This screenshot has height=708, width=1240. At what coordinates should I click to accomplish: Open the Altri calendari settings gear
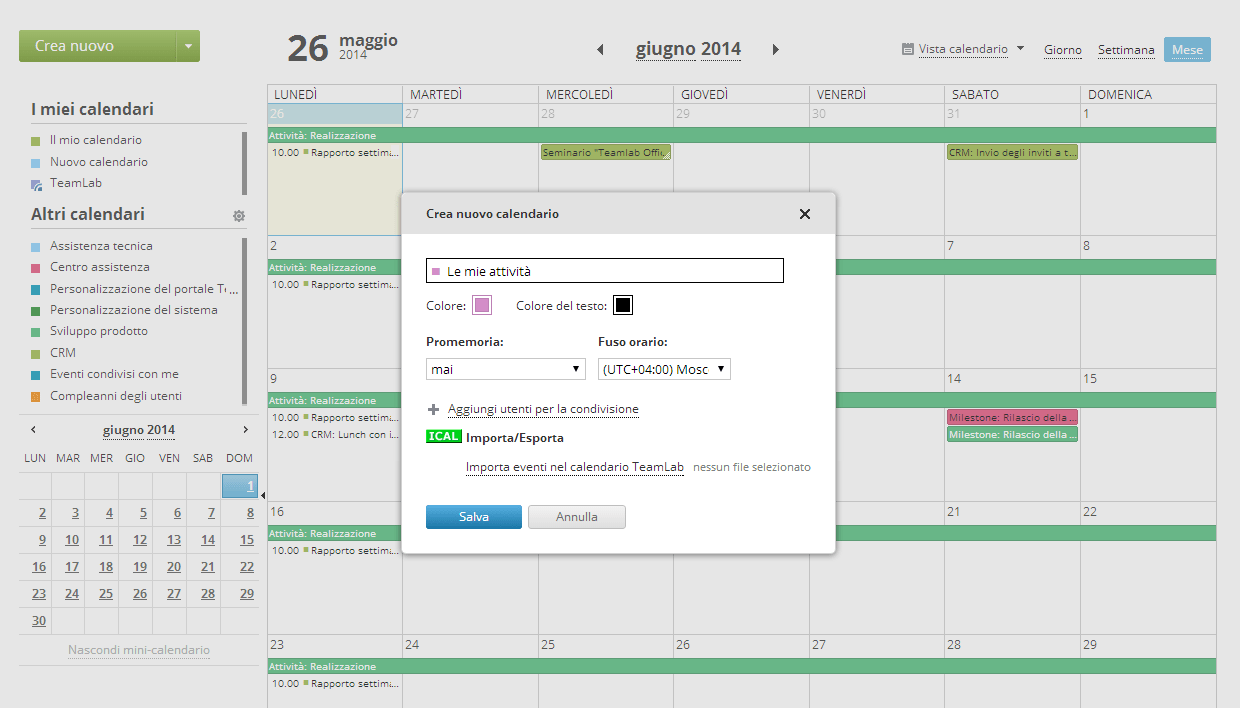239,215
